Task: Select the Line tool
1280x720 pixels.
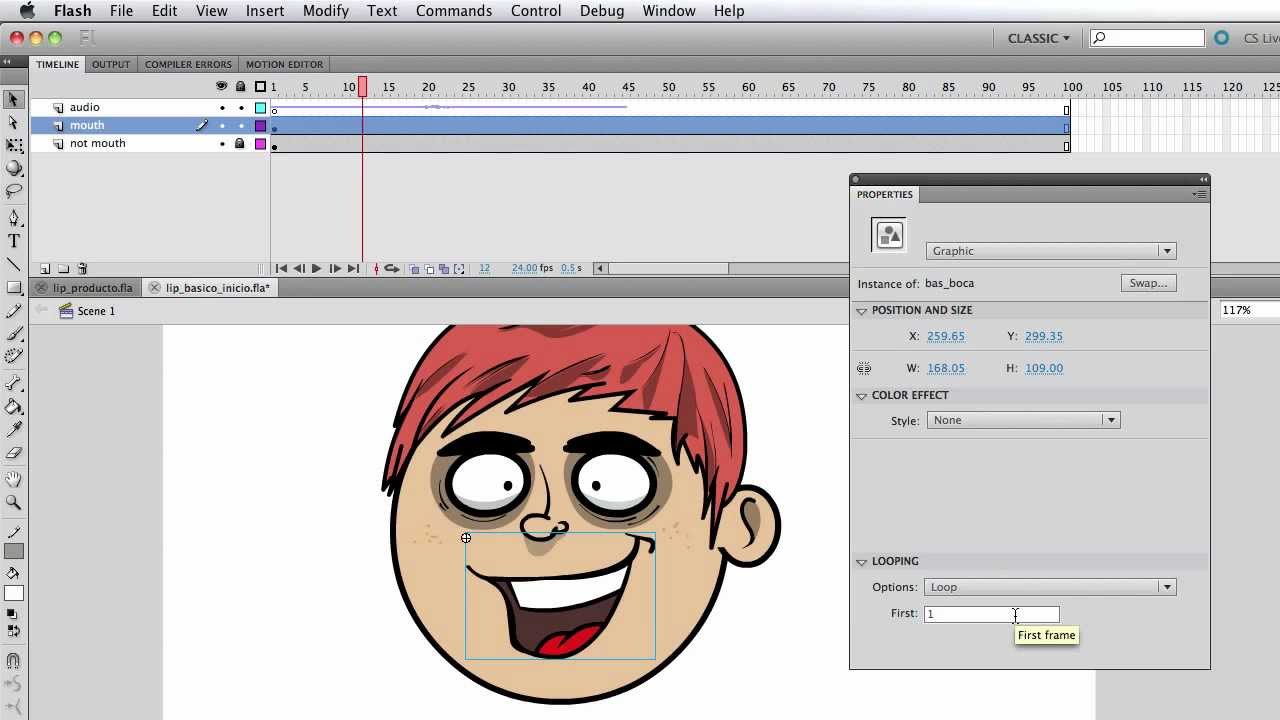Action: [14, 264]
